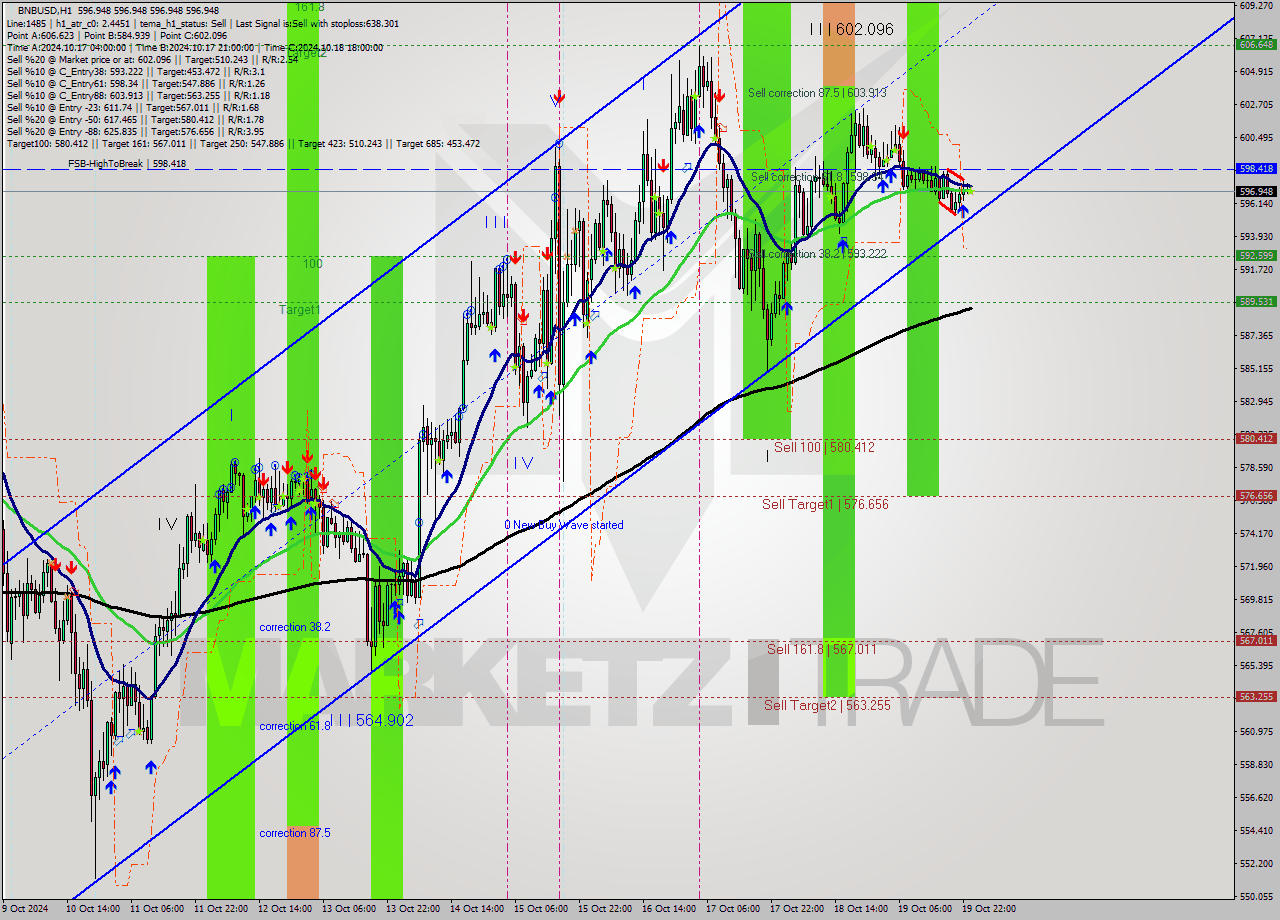Select the green 589.531 price tag
Screen dimensions: 1280x920
coord(1256,301)
